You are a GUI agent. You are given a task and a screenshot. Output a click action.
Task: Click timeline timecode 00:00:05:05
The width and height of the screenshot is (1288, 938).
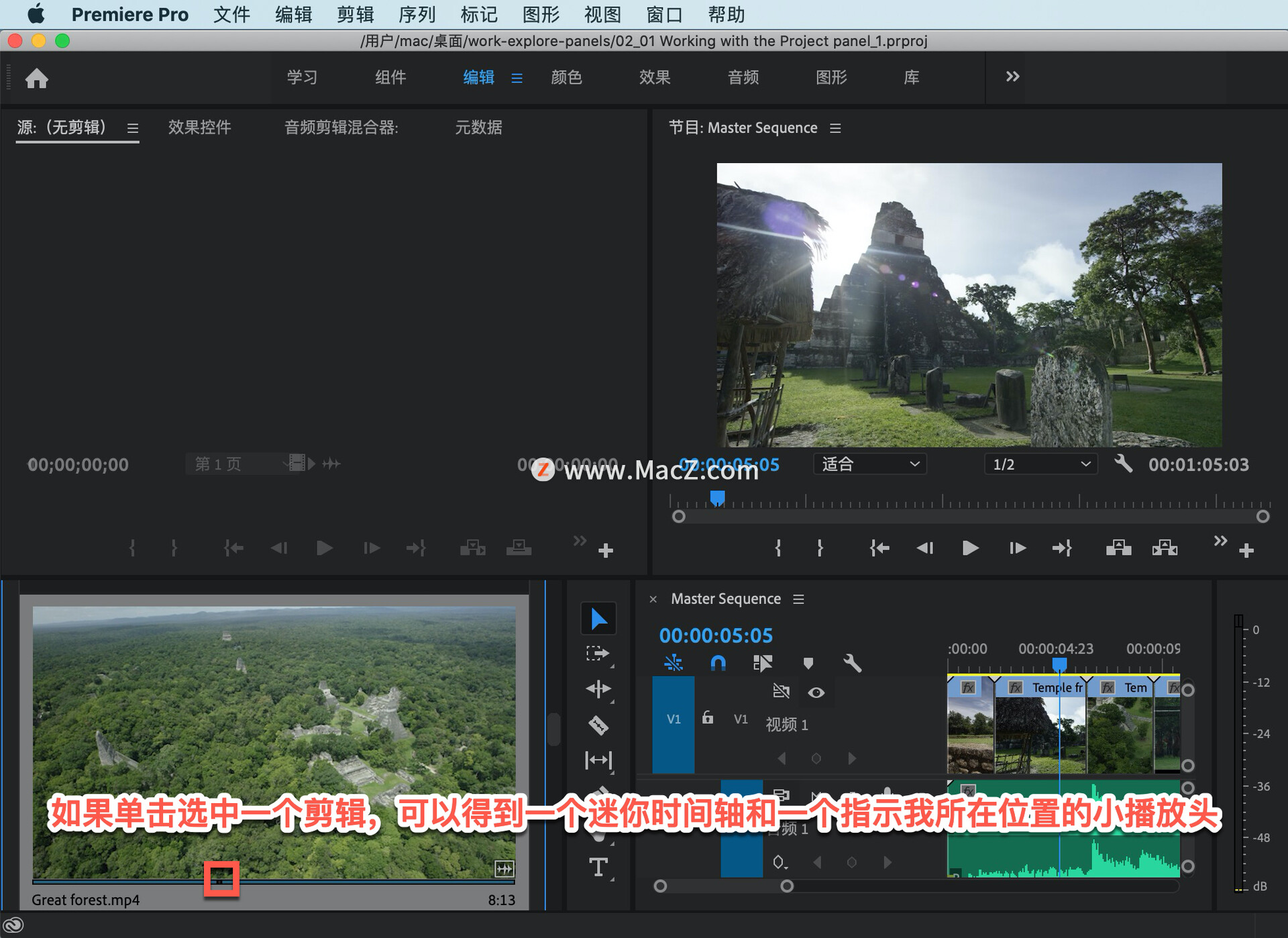coord(716,635)
